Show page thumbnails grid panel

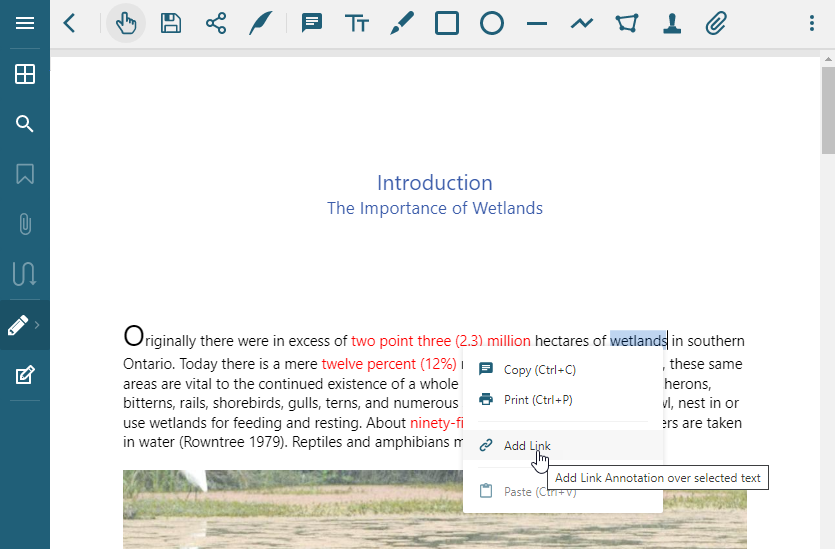pos(25,74)
